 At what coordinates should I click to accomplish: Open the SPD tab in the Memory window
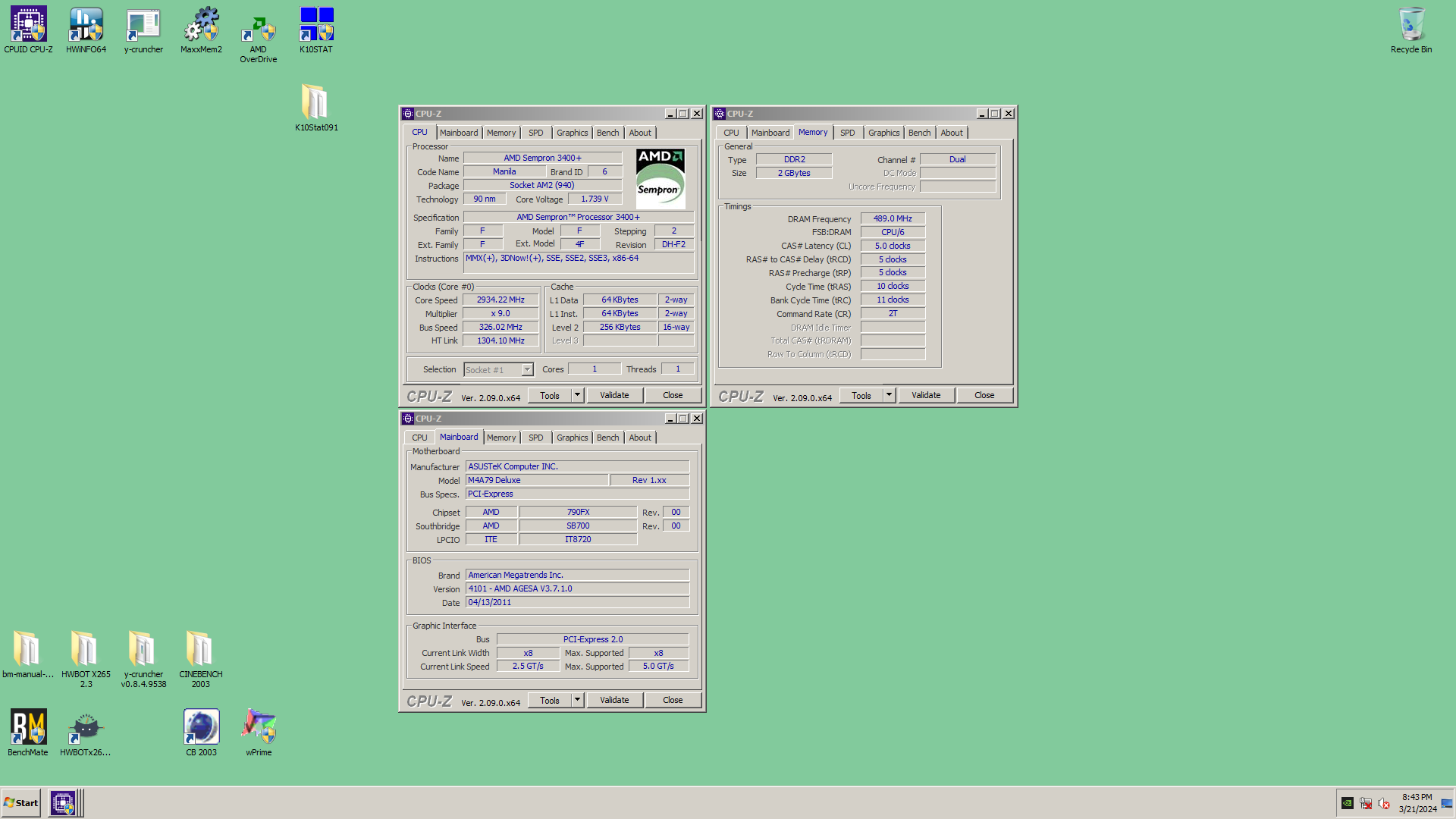(848, 133)
